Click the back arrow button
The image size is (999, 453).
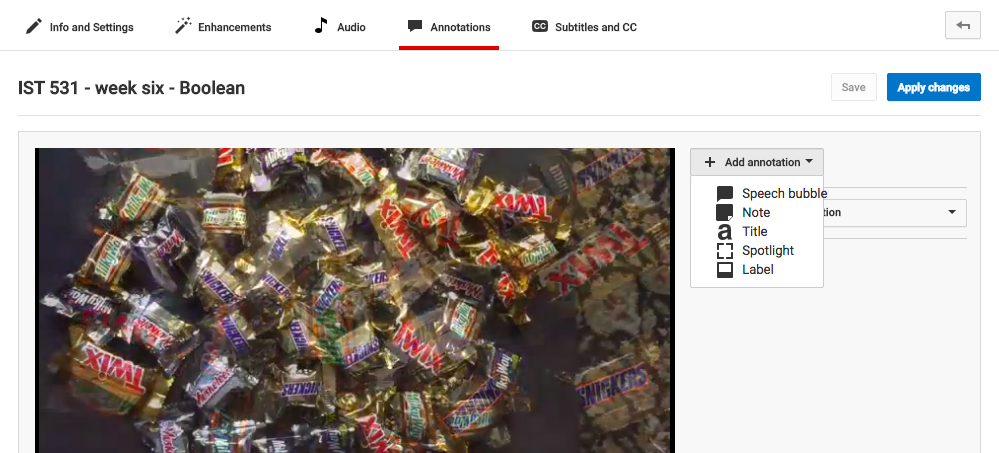pos(963,25)
